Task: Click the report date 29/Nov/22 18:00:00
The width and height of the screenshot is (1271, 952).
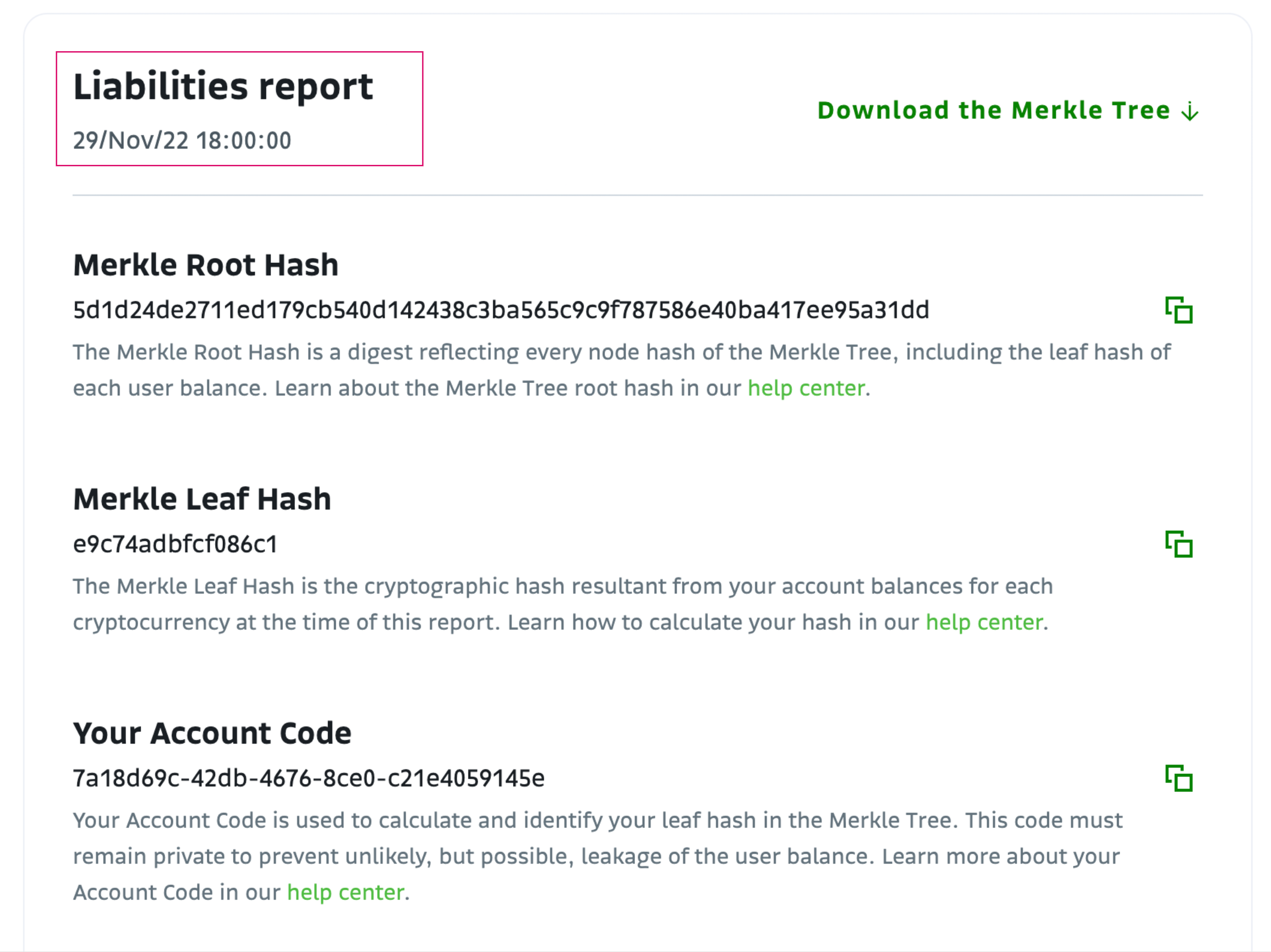Action: click(182, 141)
